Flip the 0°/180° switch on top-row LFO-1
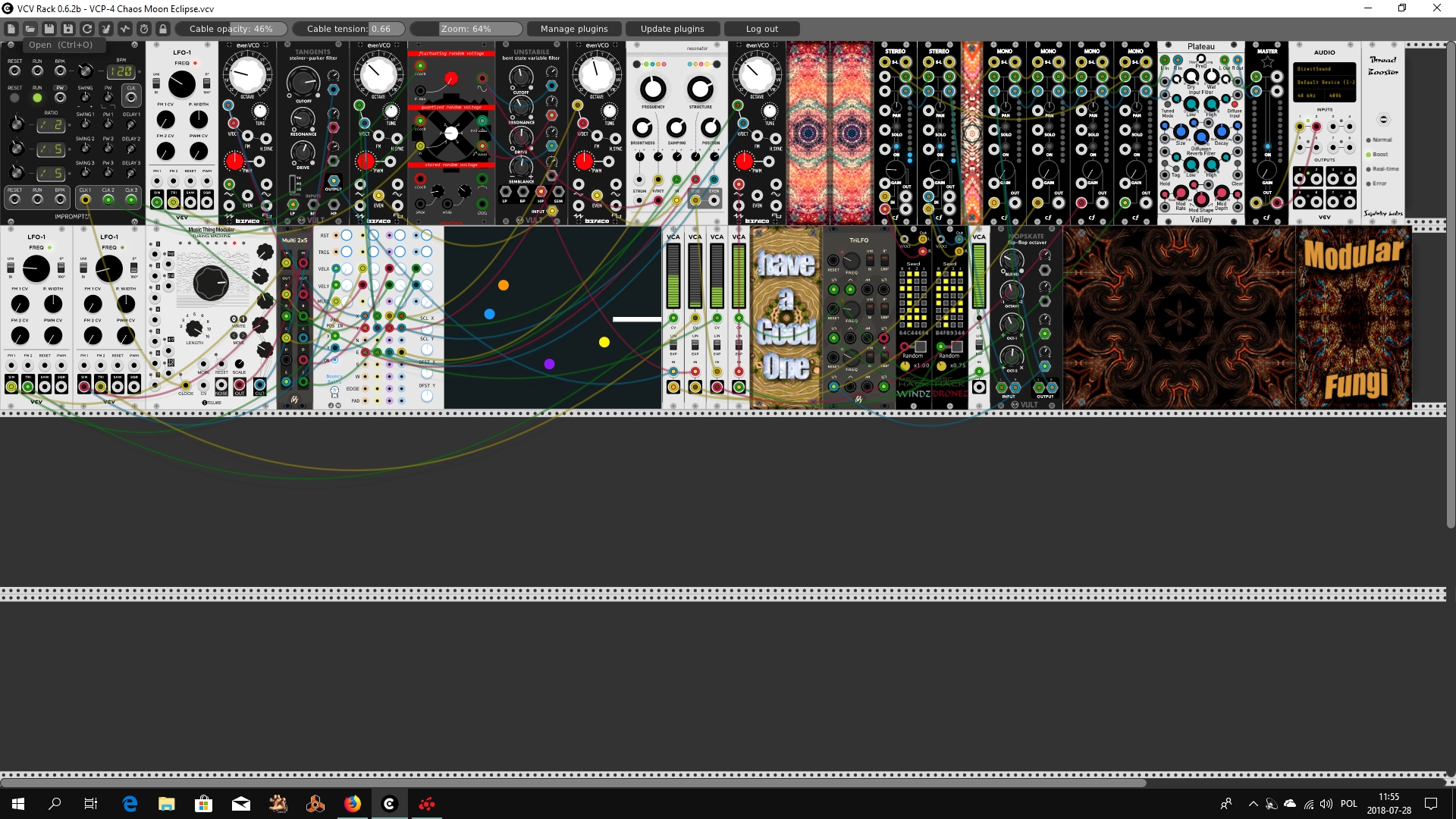Image resolution: width=1456 pixels, height=819 pixels. coord(206,82)
